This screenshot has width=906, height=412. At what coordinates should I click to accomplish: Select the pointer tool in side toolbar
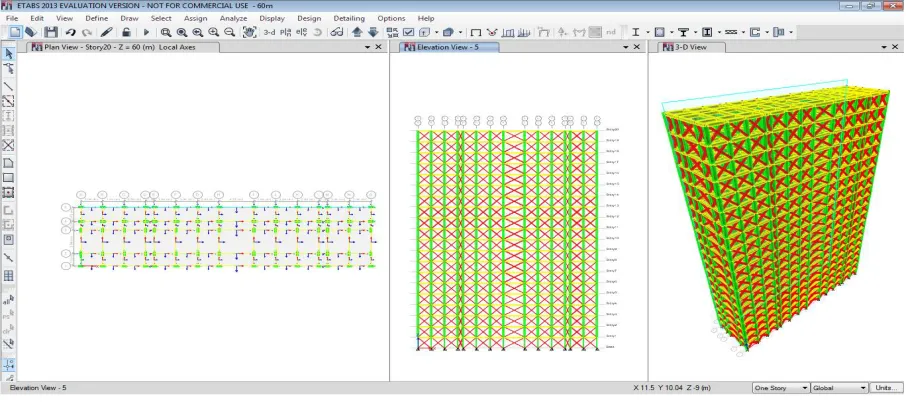coord(9,54)
